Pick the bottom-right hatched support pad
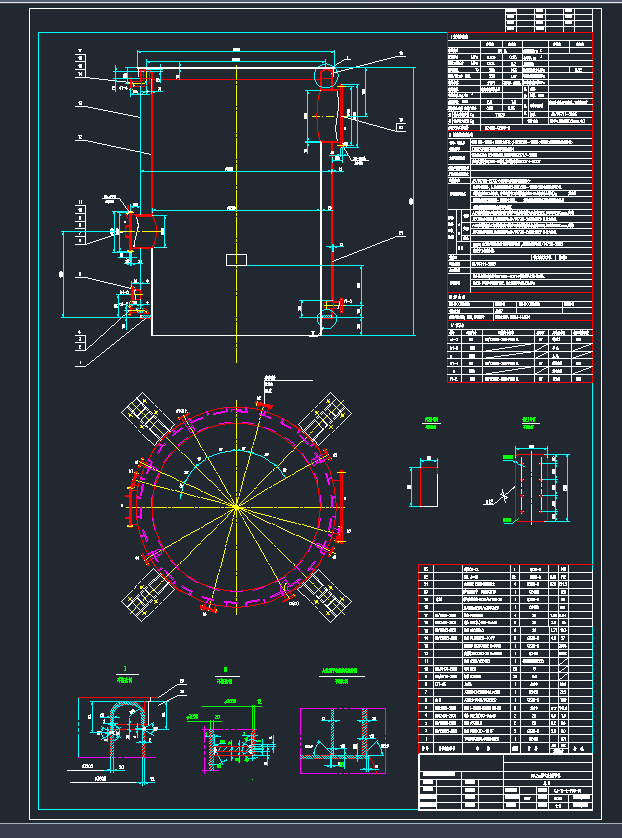Screen dimensions: 622x838 [327, 596]
